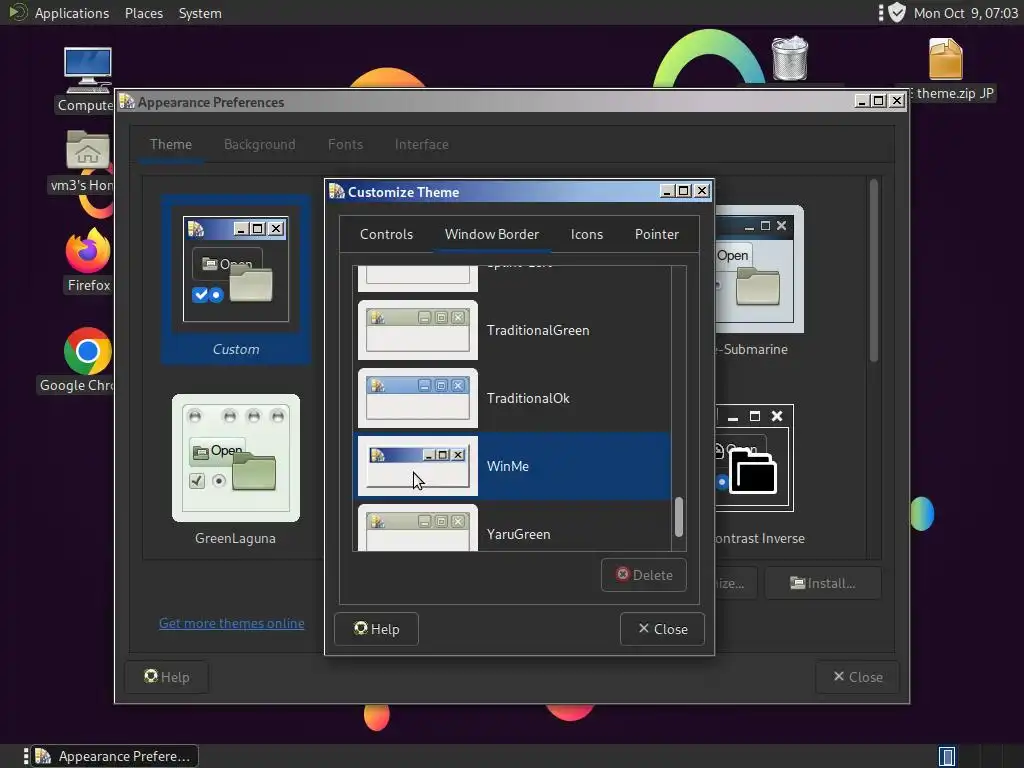Select the TraditionalGreen window border
Image resolution: width=1024 pixels, height=768 pixels.
[x=512, y=330]
